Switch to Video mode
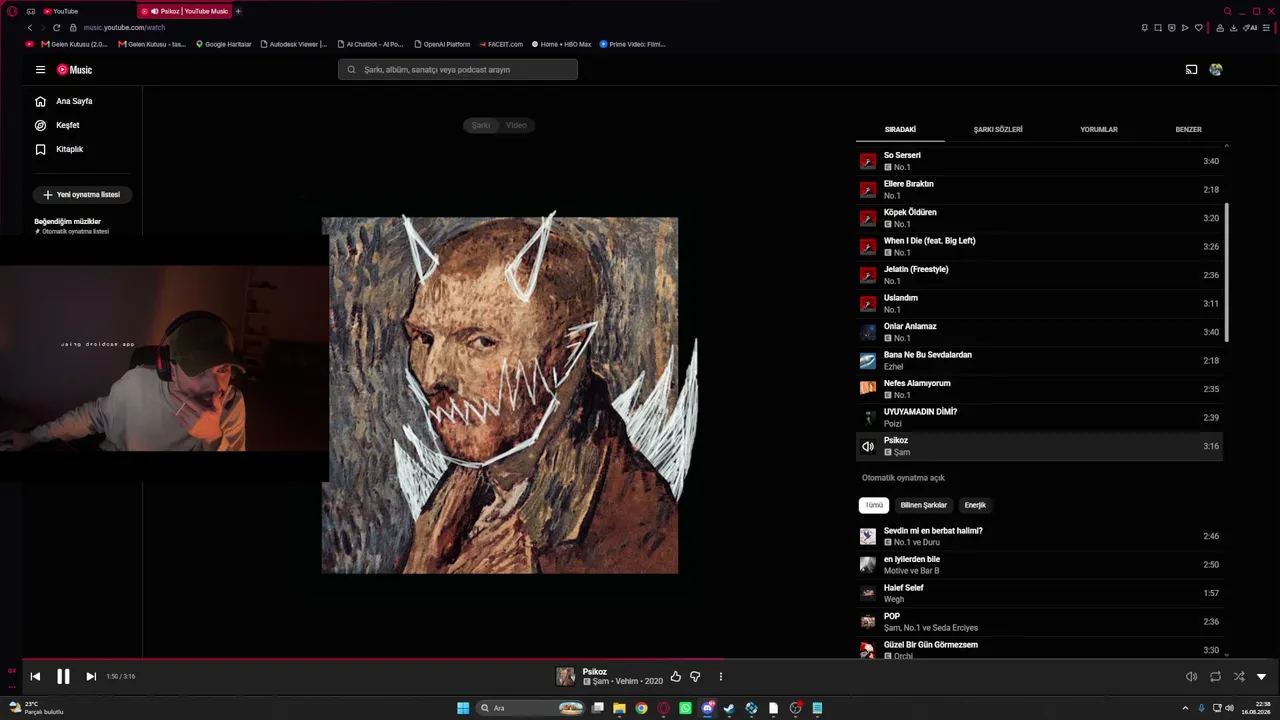The height and width of the screenshot is (720, 1280). pyautogui.click(x=516, y=125)
